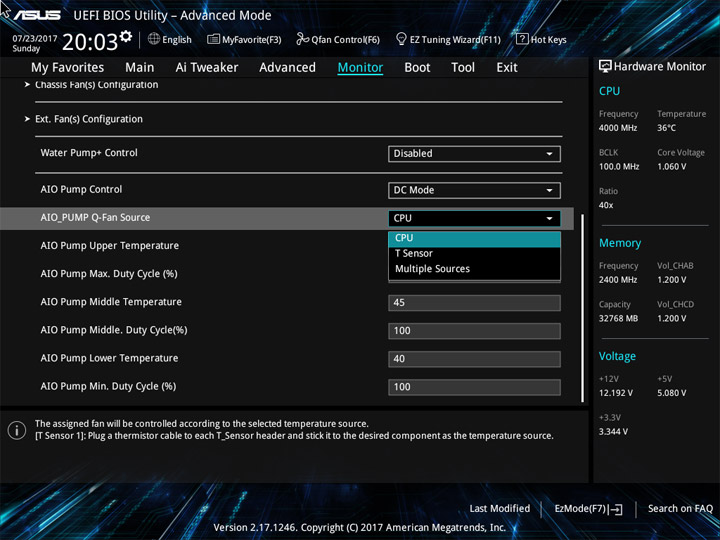Choose CPU option in source list
The height and width of the screenshot is (540, 720).
(x=474, y=238)
